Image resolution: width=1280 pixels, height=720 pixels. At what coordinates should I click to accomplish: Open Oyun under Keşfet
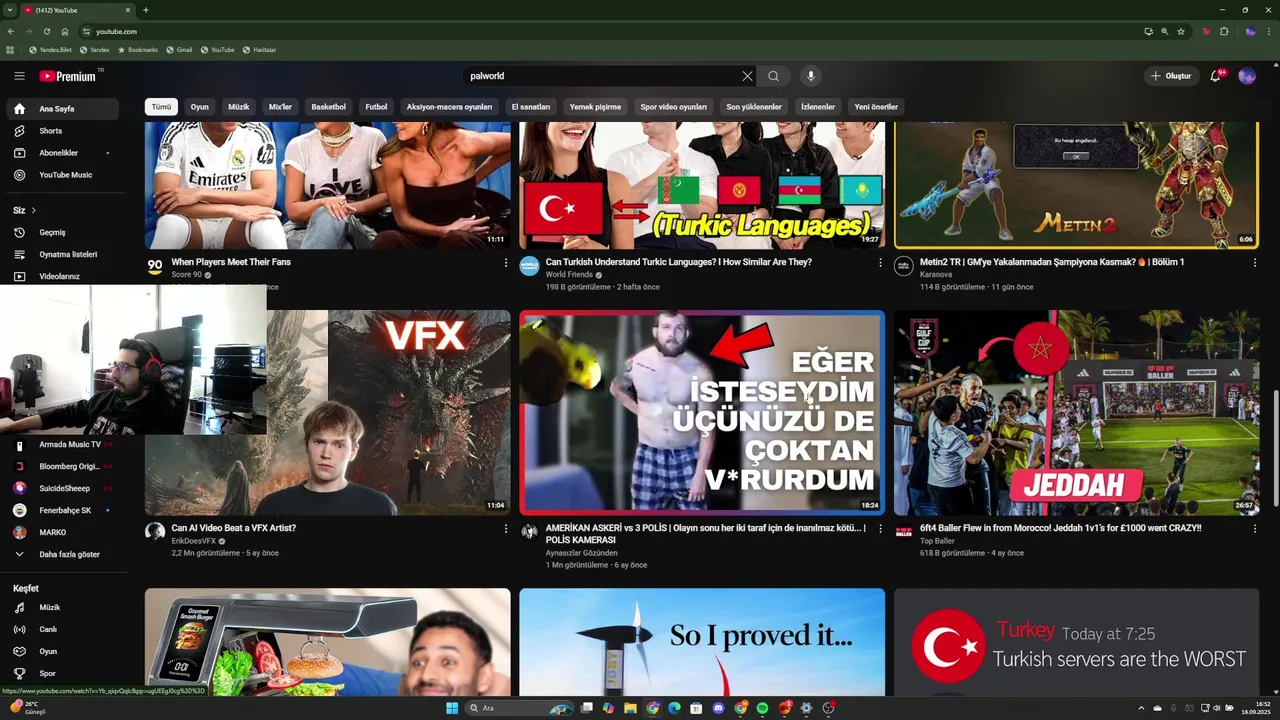click(x=63, y=651)
